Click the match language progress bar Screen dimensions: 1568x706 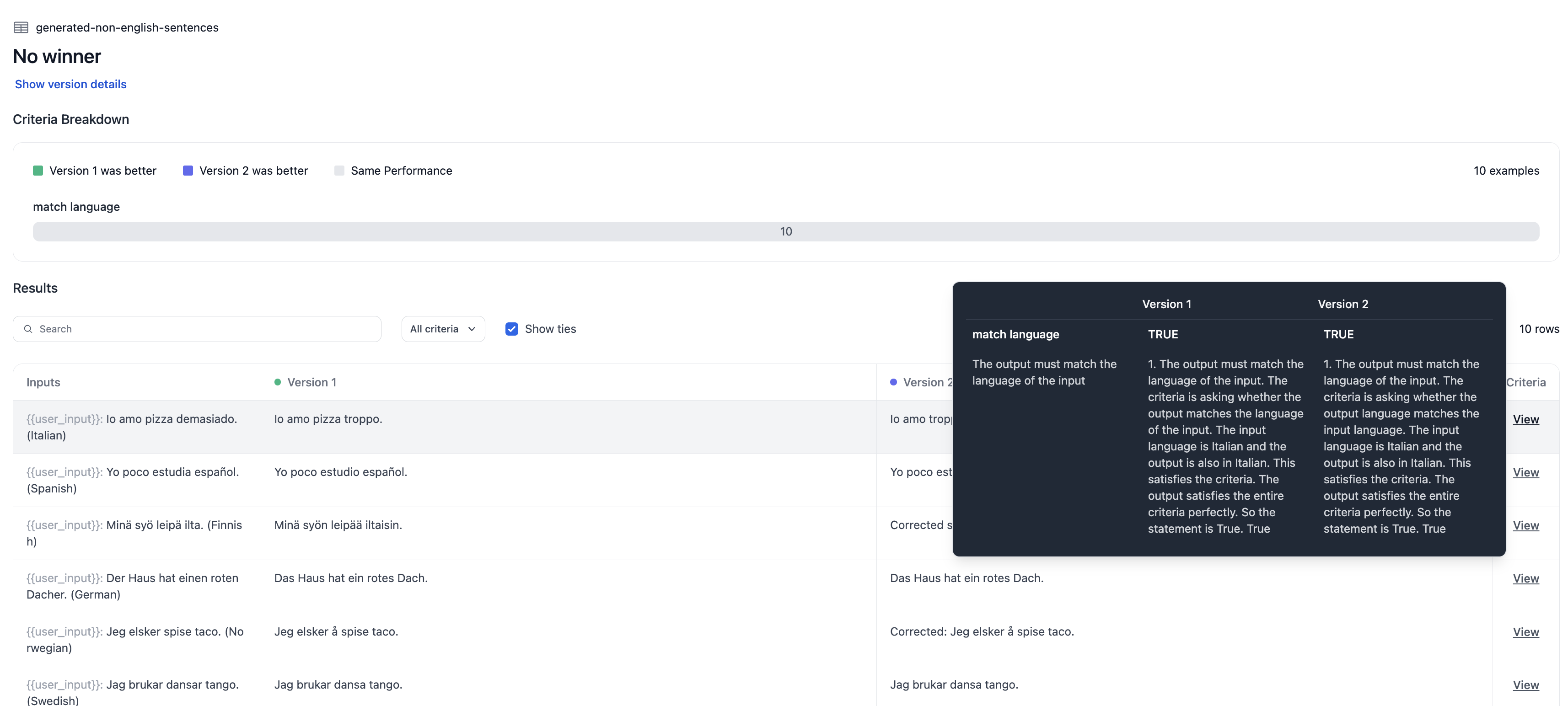click(x=785, y=231)
